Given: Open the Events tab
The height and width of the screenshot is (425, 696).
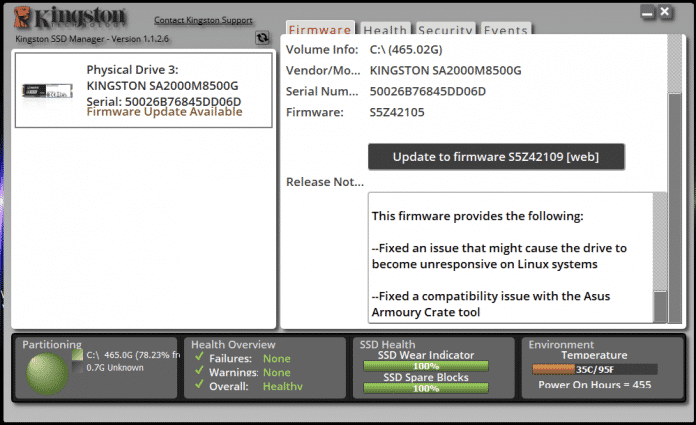Looking at the screenshot, I should [506, 29].
